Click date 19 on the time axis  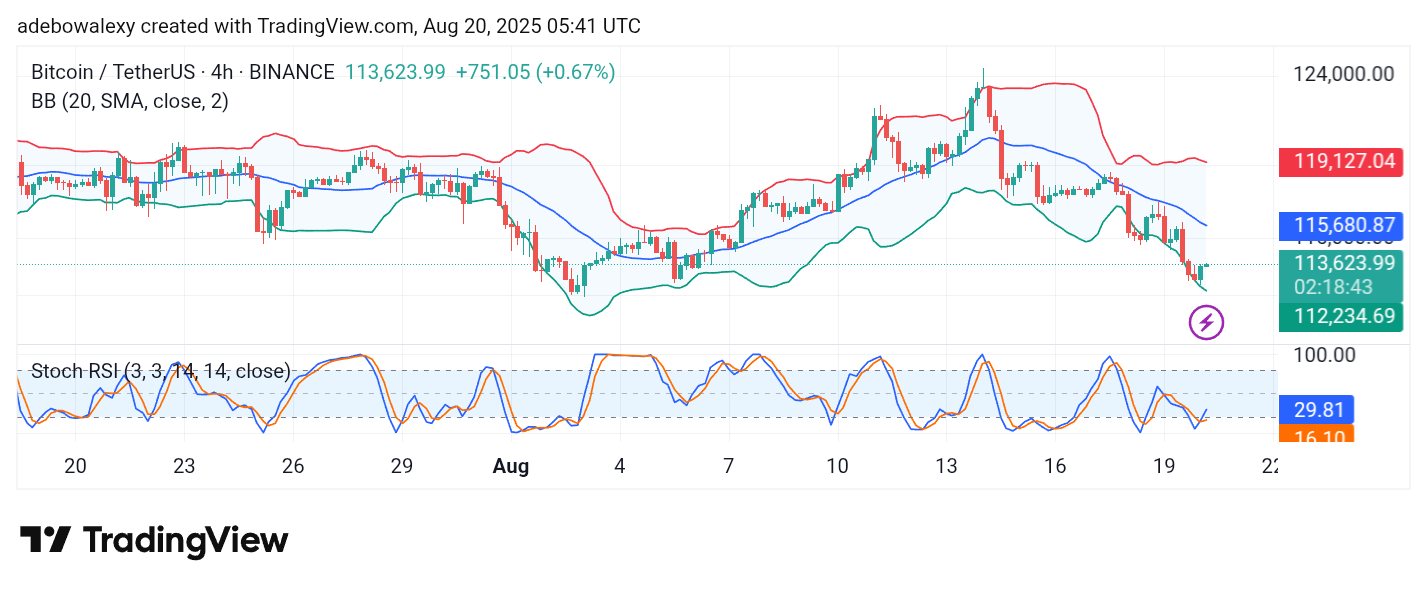tap(1164, 466)
